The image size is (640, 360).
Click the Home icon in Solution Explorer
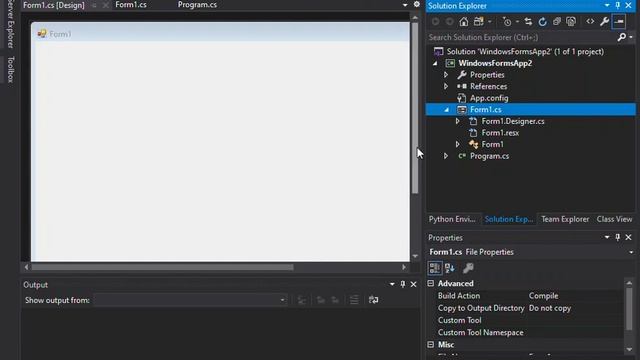point(464,22)
